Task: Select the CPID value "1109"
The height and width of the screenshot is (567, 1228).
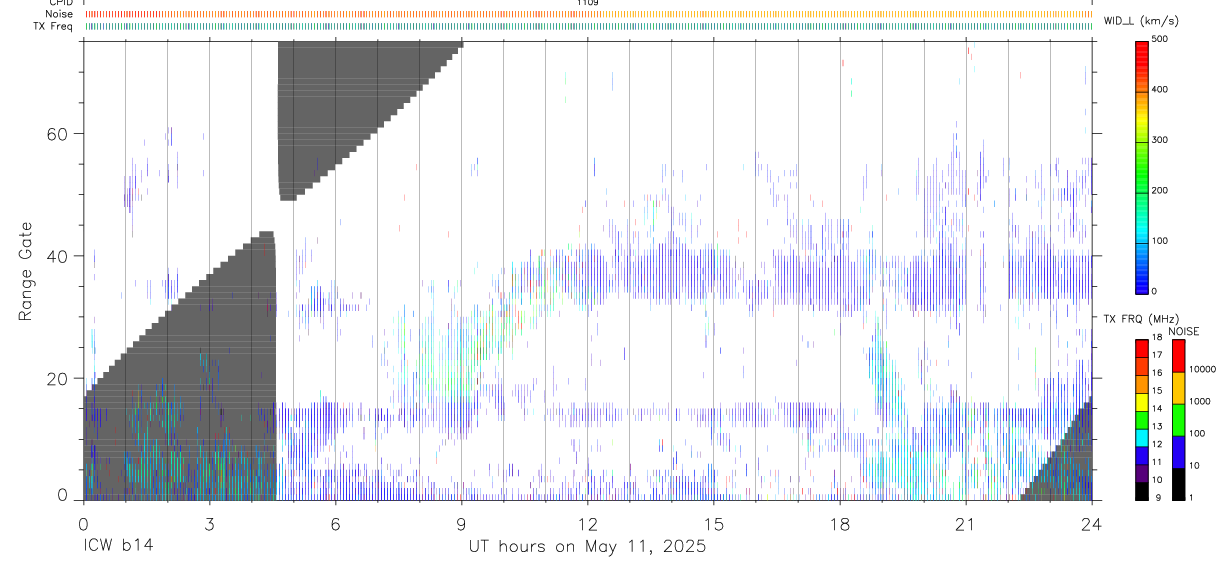Action: (x=587, y=3)
